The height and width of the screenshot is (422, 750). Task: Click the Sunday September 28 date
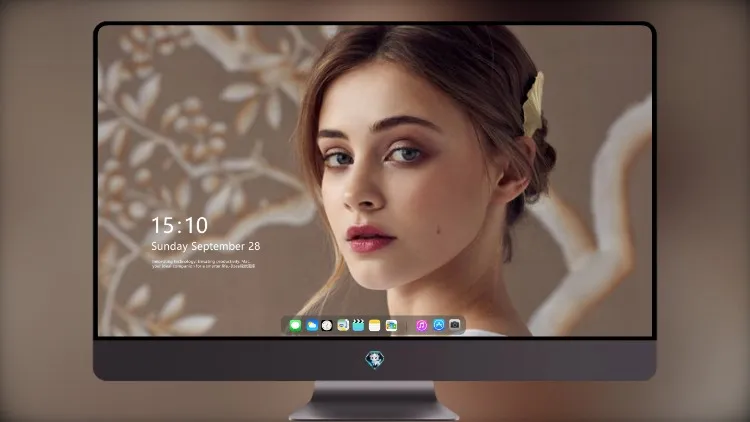206,246
